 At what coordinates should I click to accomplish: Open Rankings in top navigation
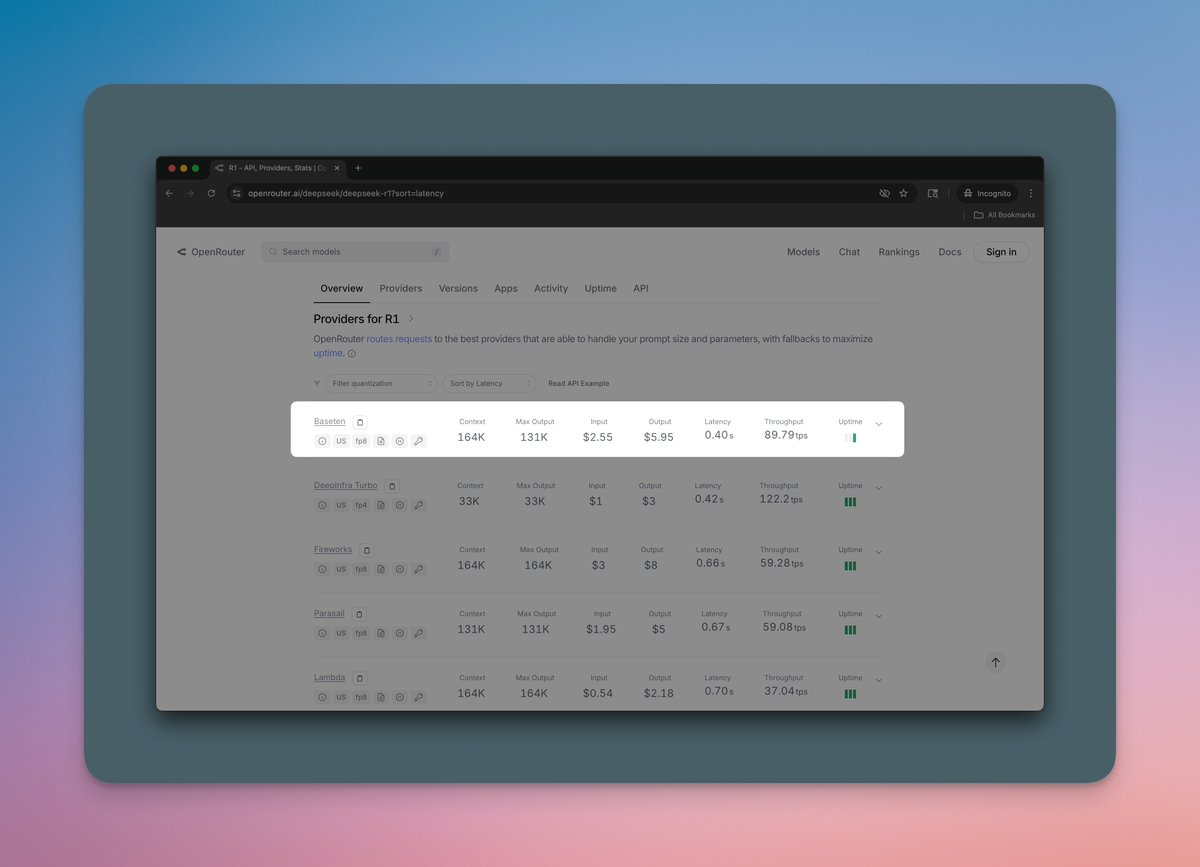tap(899, 252)
